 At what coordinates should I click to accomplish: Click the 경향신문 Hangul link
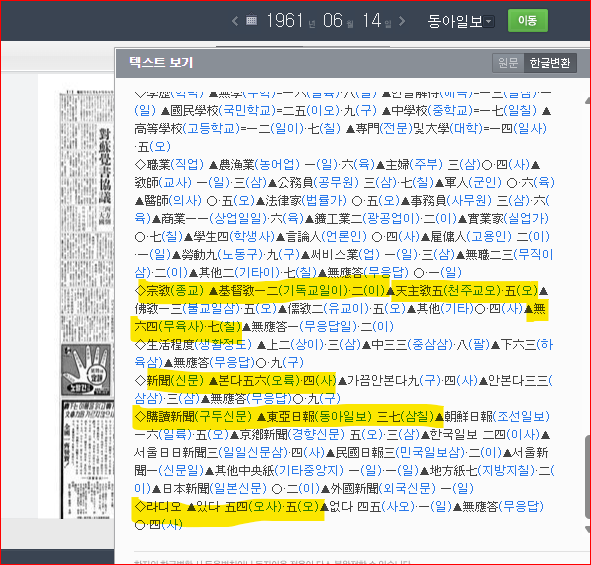pyautogui.click(x=316, y=435)
